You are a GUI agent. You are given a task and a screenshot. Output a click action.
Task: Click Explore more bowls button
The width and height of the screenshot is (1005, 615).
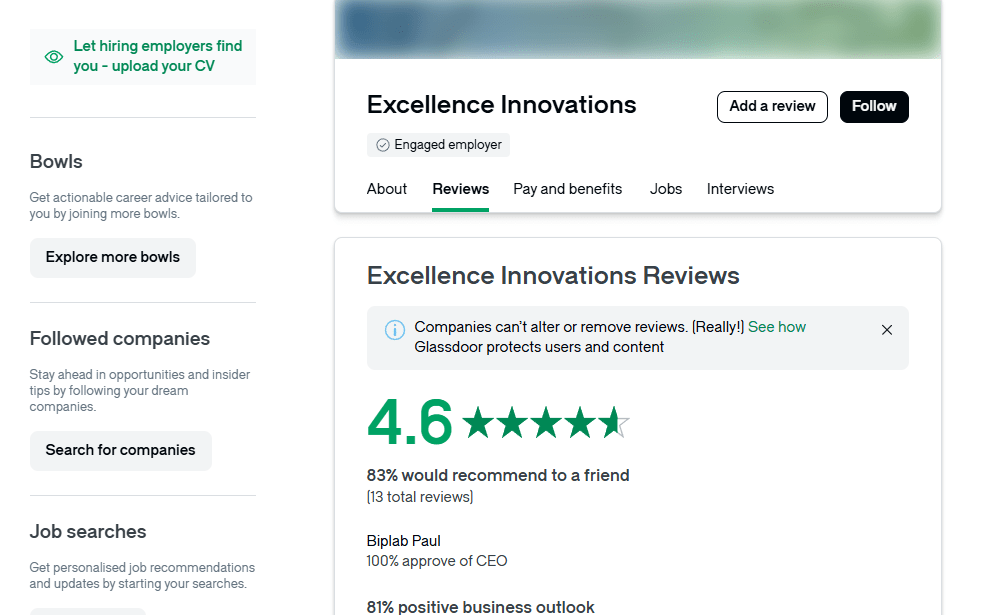coord(113,258)
